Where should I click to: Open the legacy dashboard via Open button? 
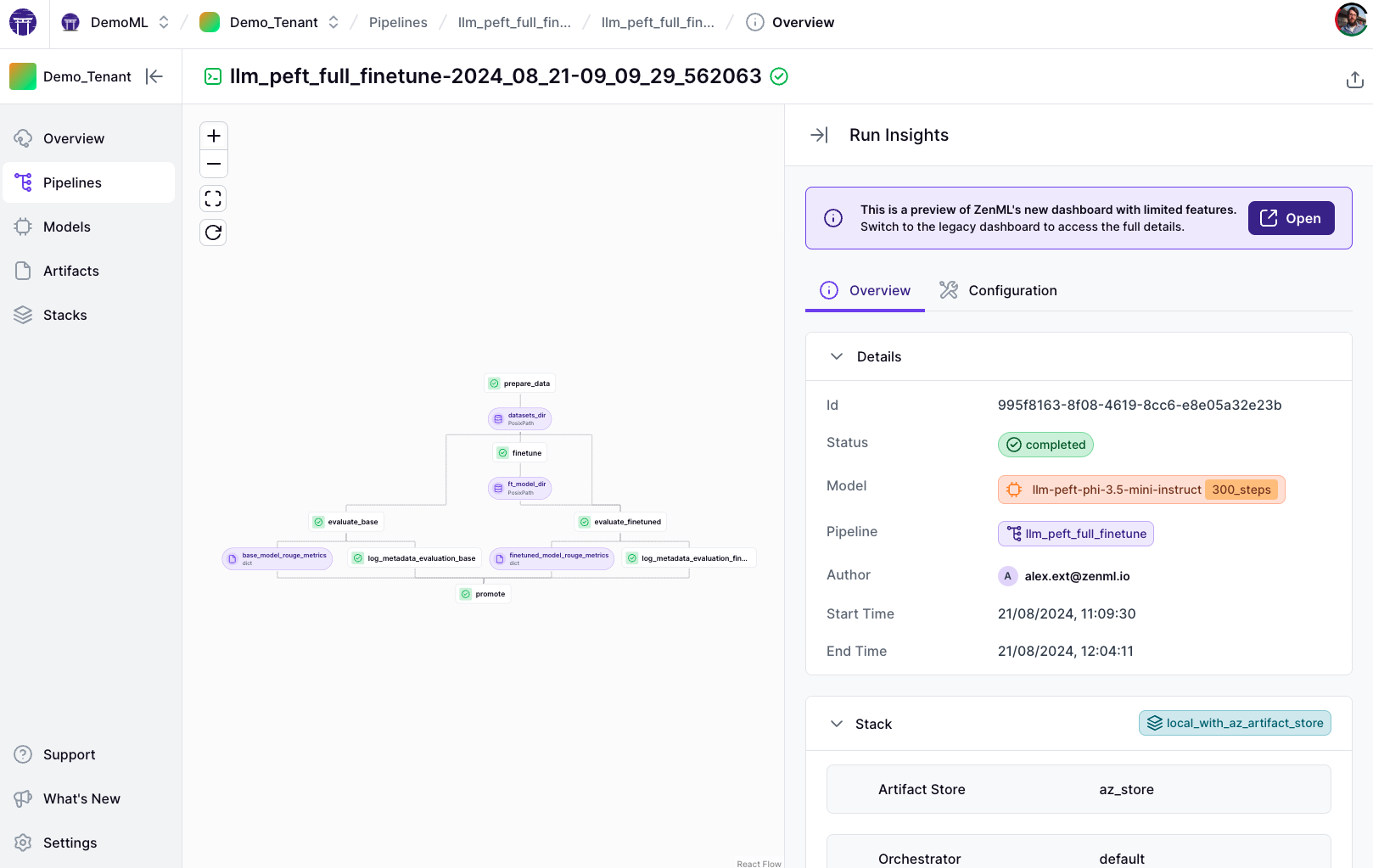(x=1291, y=218)
